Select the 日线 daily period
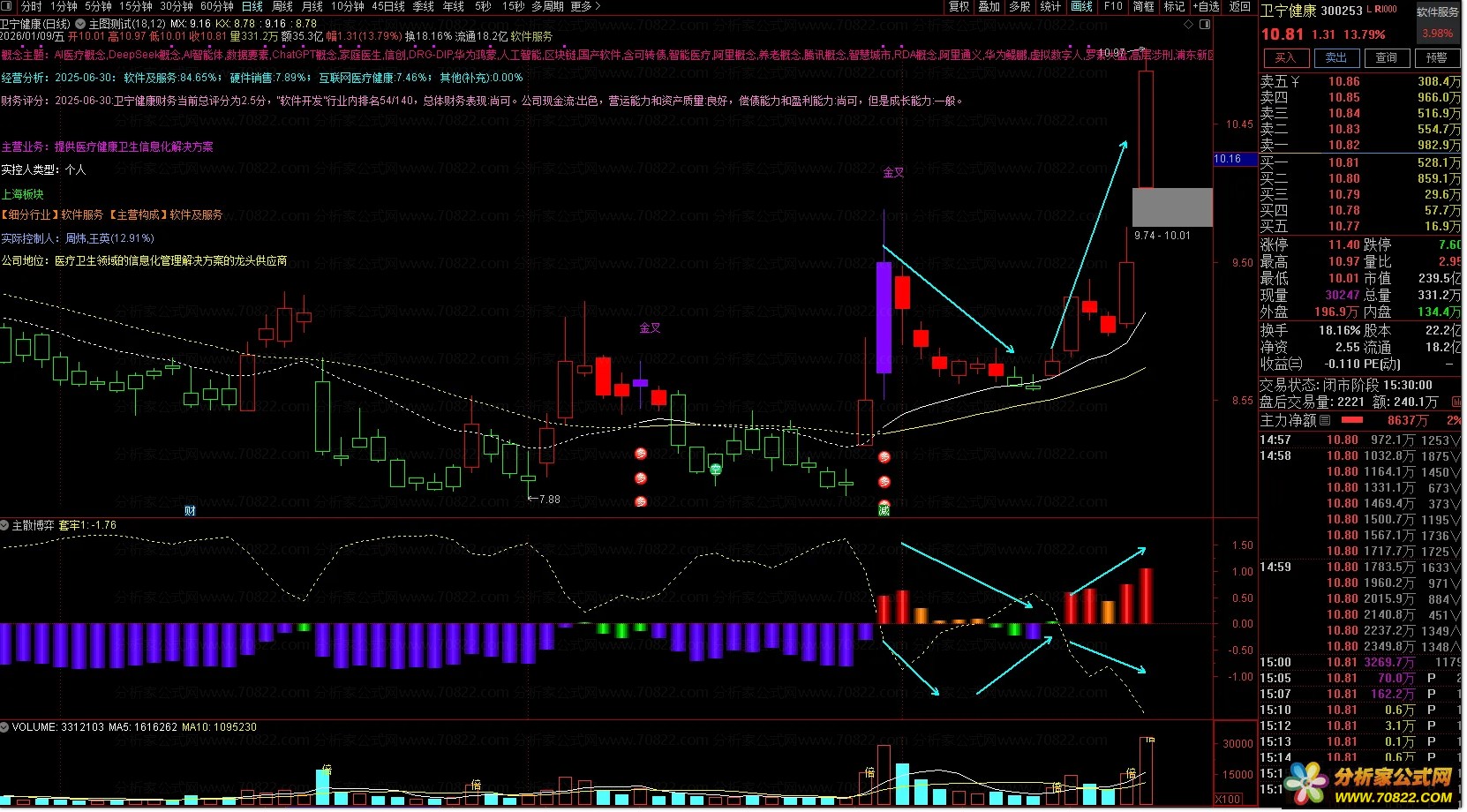 coord(252,6)
